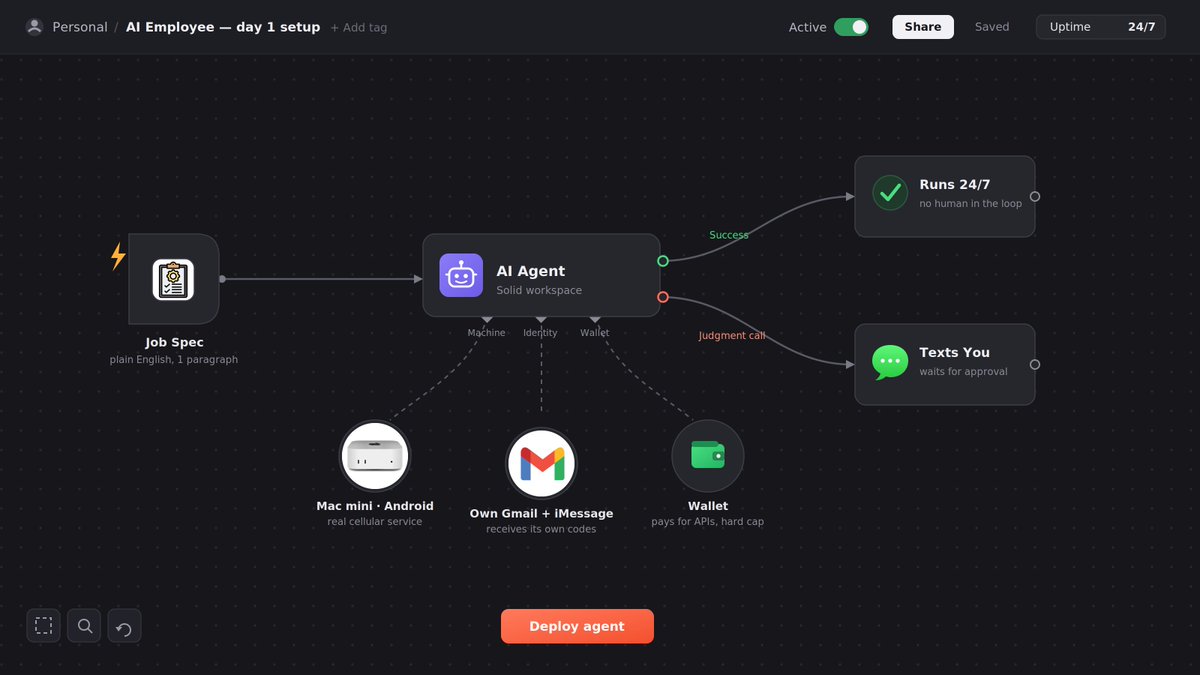Viewport: 1200px width, 675px height.
Task: Click the Add tag link
Action: (358, 27)
